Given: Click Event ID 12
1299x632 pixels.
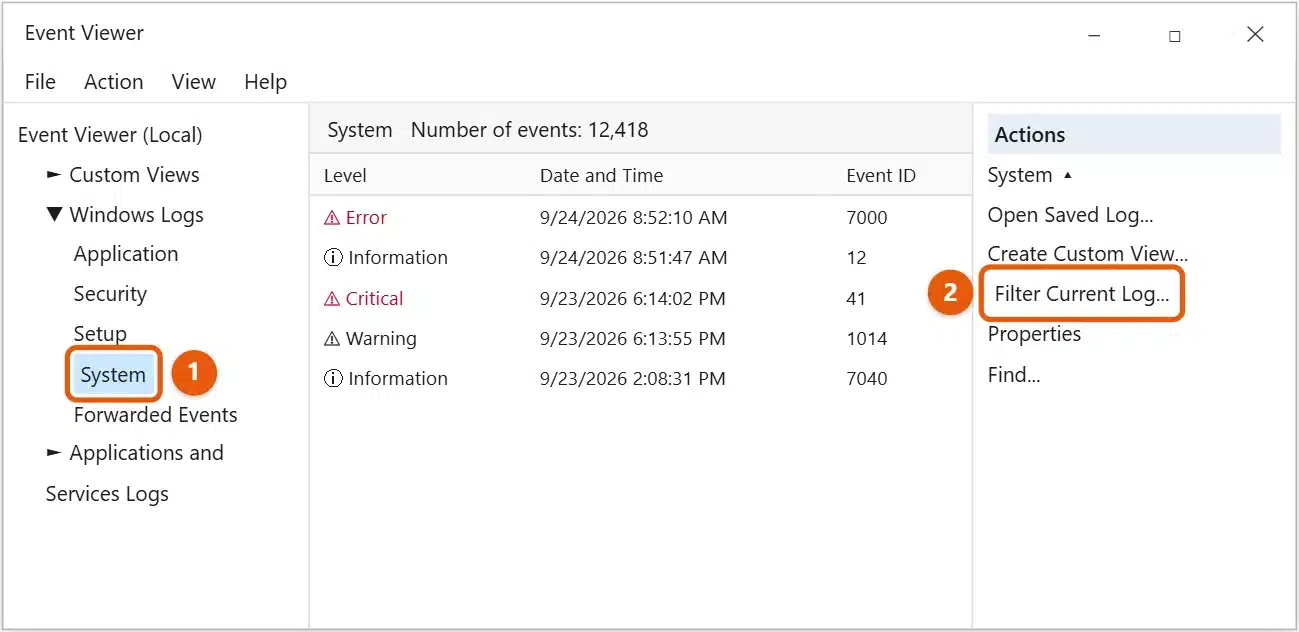Looking at the screenshot, I should (x=856, y=258).
